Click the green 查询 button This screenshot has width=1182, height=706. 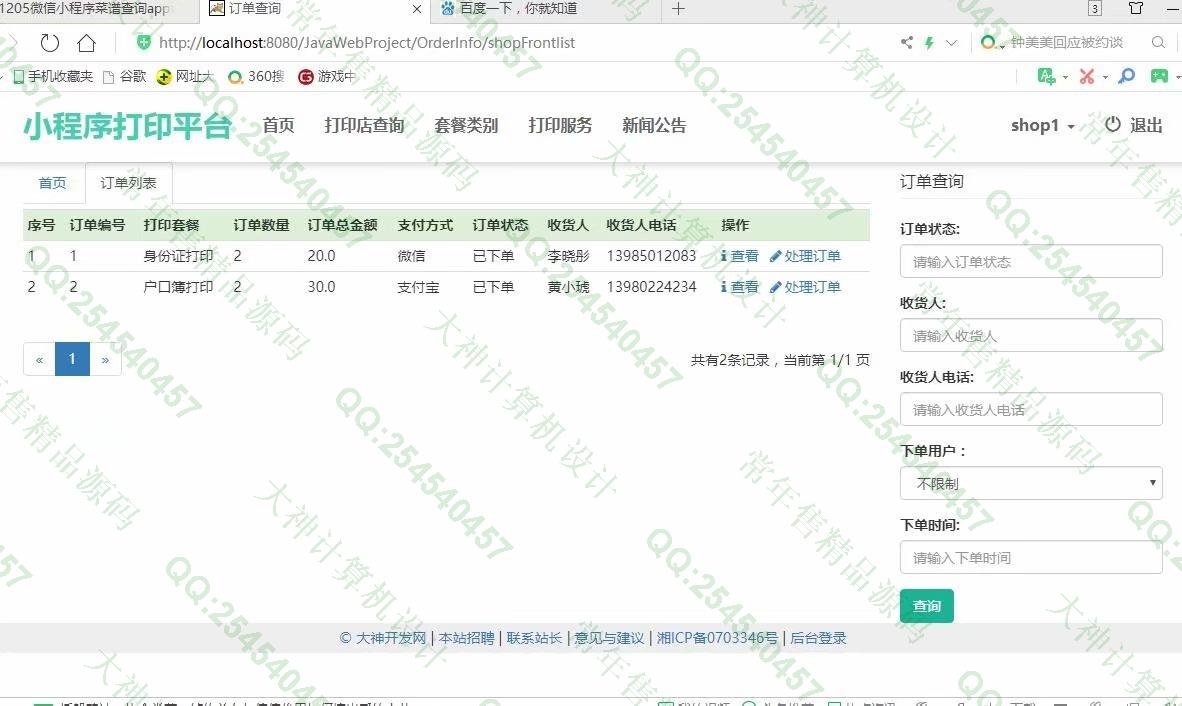(926, 606)
